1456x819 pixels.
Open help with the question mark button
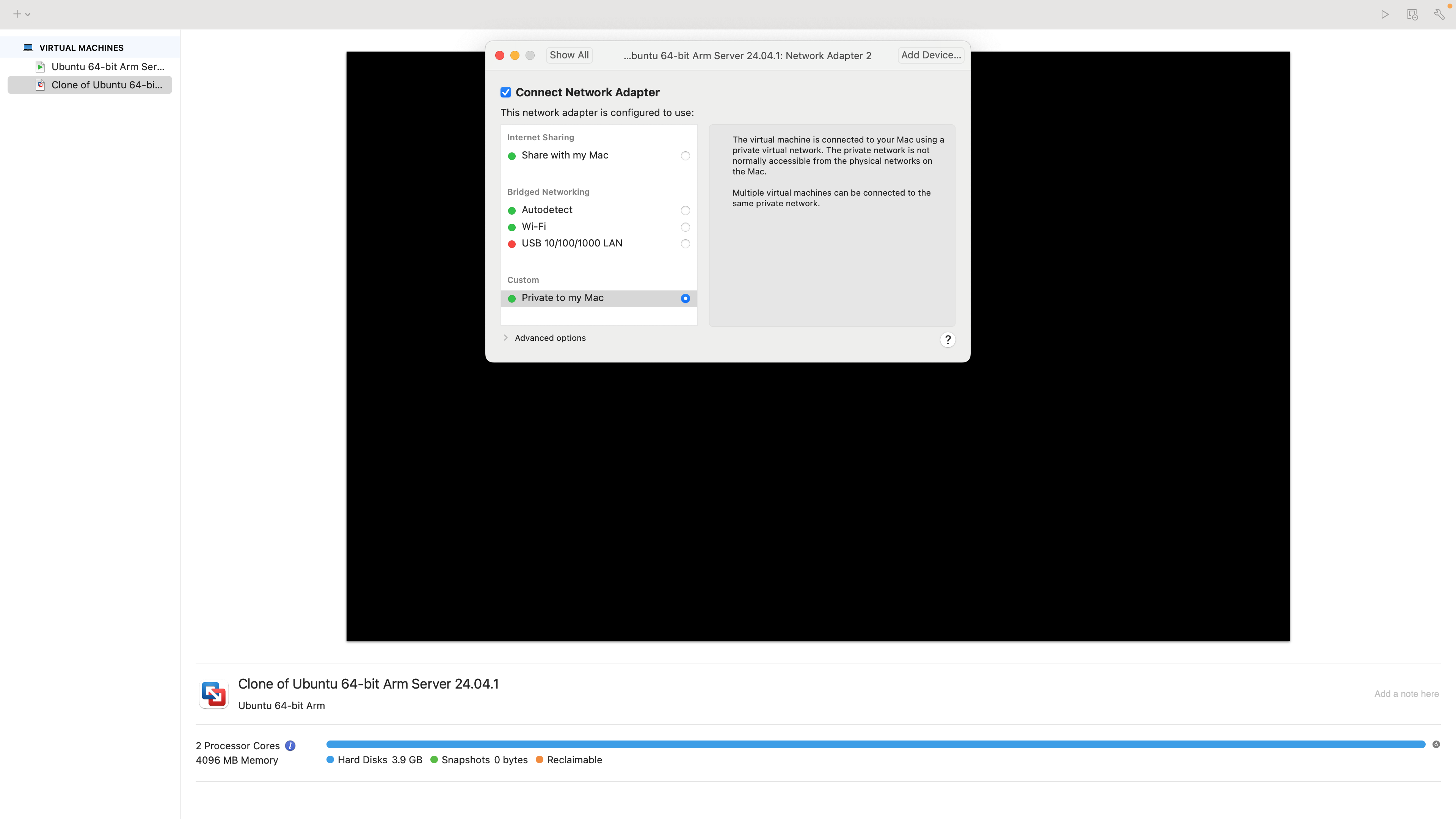[x=947, y=340]
